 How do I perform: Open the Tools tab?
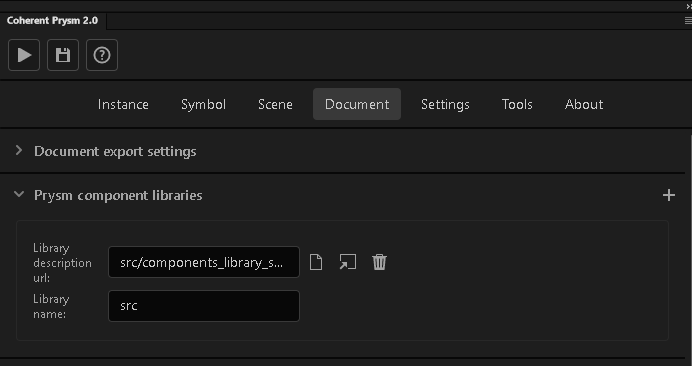[517, 104]
